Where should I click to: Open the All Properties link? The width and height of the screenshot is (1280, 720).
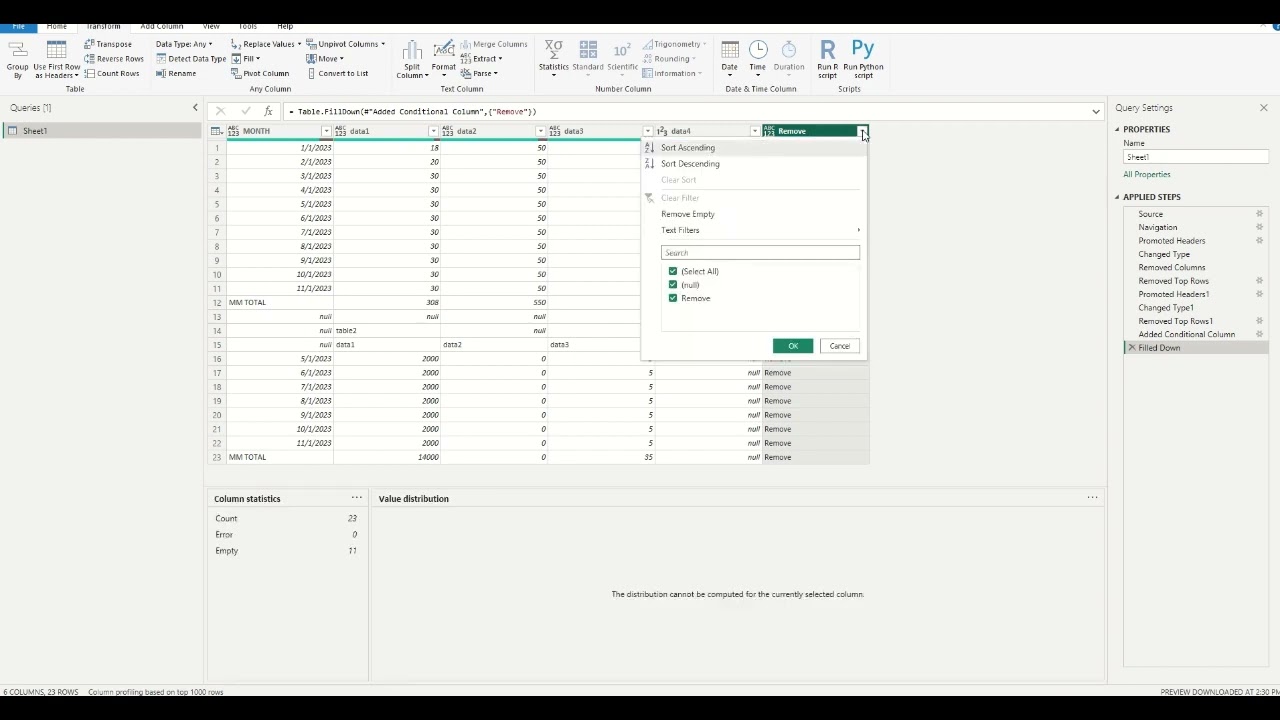tap(1147, 175)
